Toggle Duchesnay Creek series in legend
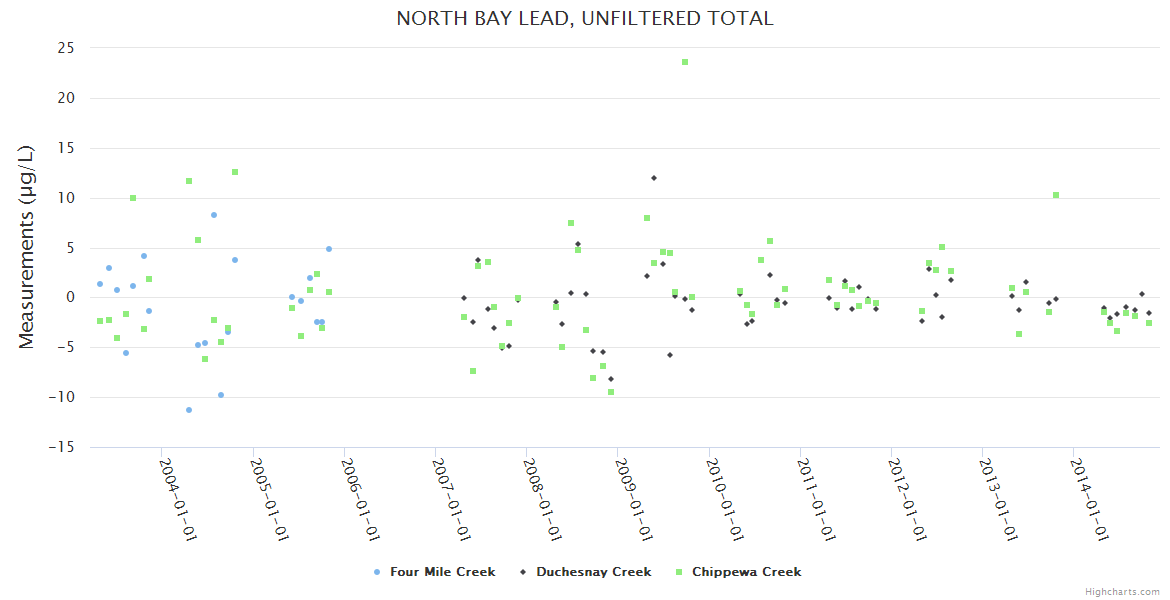This screenshot has height=600, width=1170. click(593, 572)
